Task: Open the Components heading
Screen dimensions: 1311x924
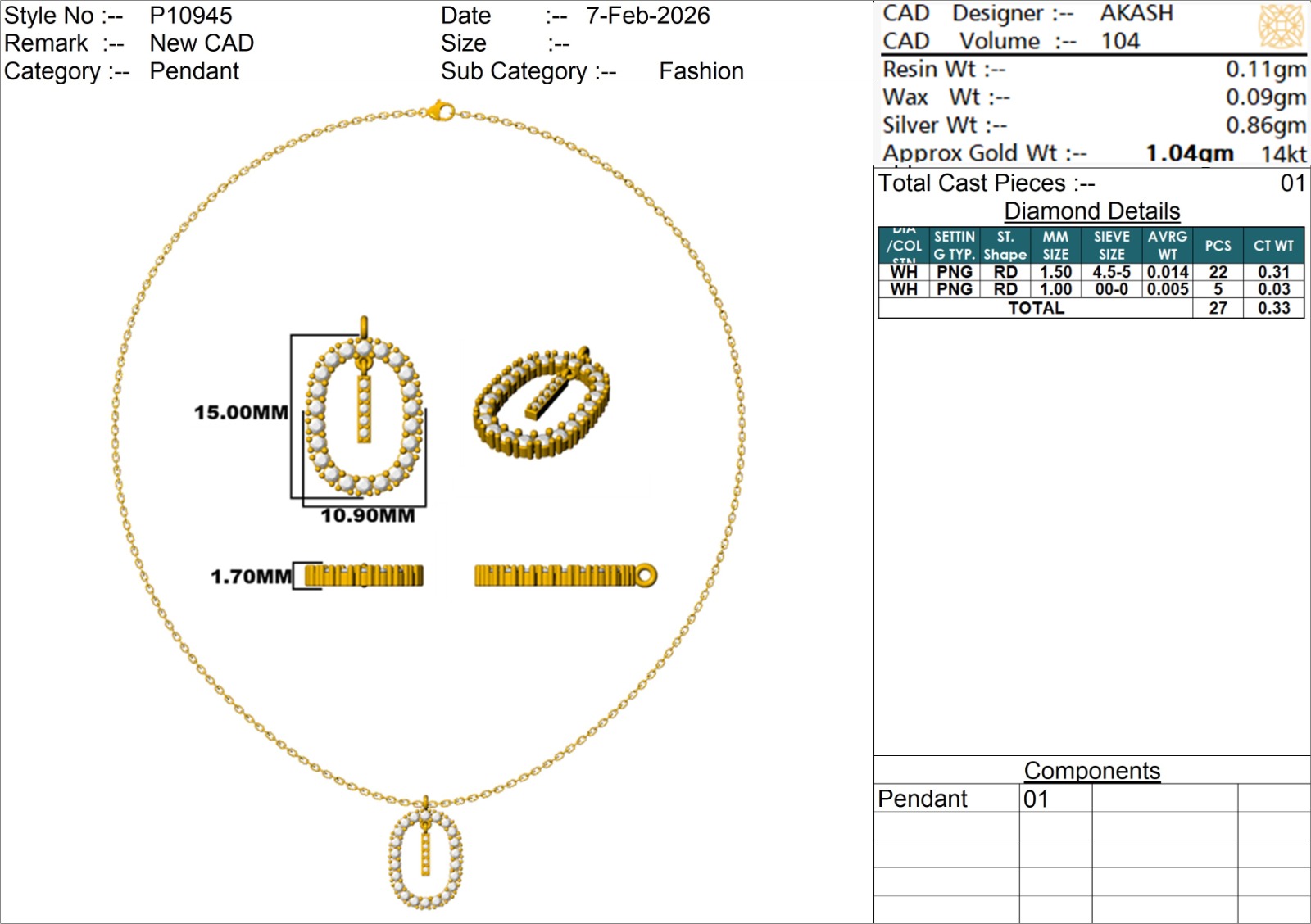Action: 1091,771
